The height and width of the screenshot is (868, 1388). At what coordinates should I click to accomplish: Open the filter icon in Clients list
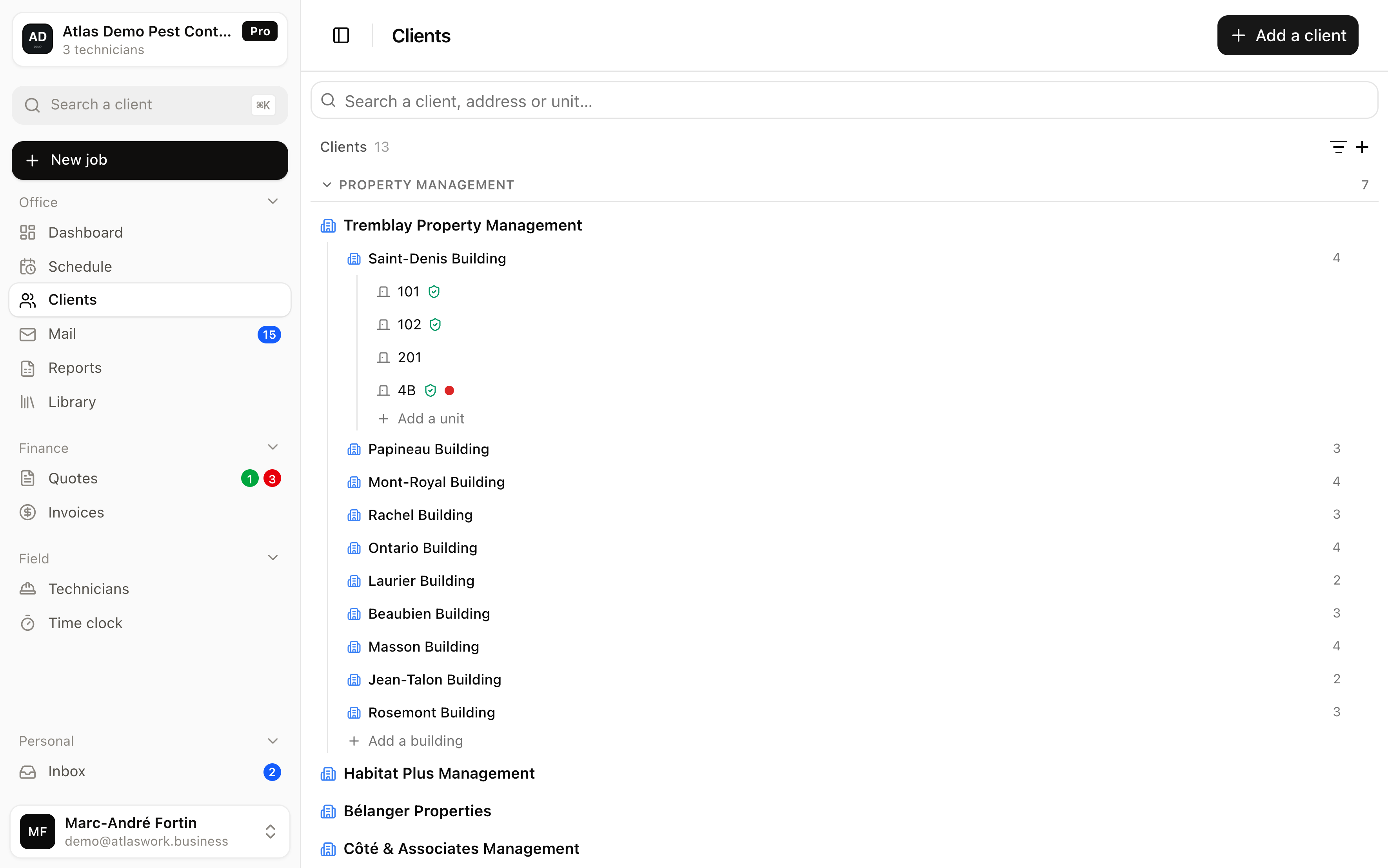(1337, 147)
